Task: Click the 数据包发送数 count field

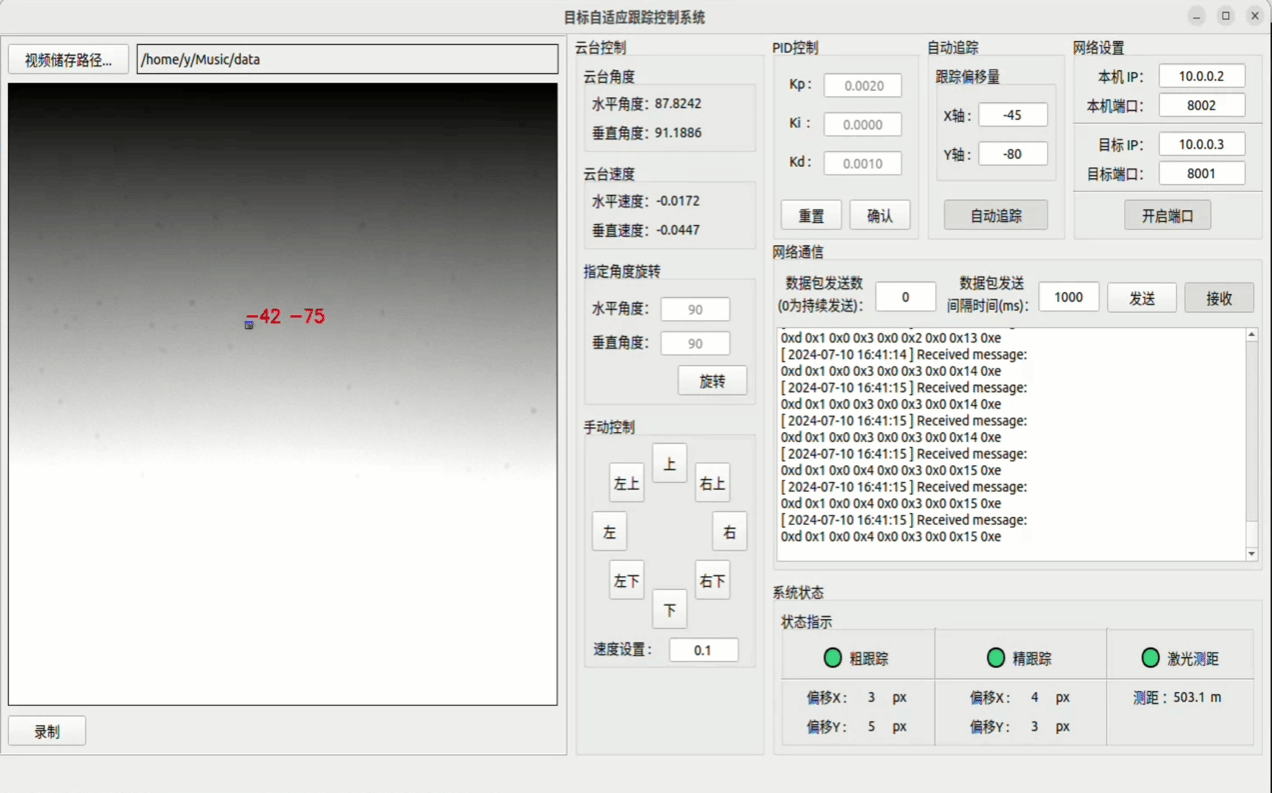Action: 905,297
